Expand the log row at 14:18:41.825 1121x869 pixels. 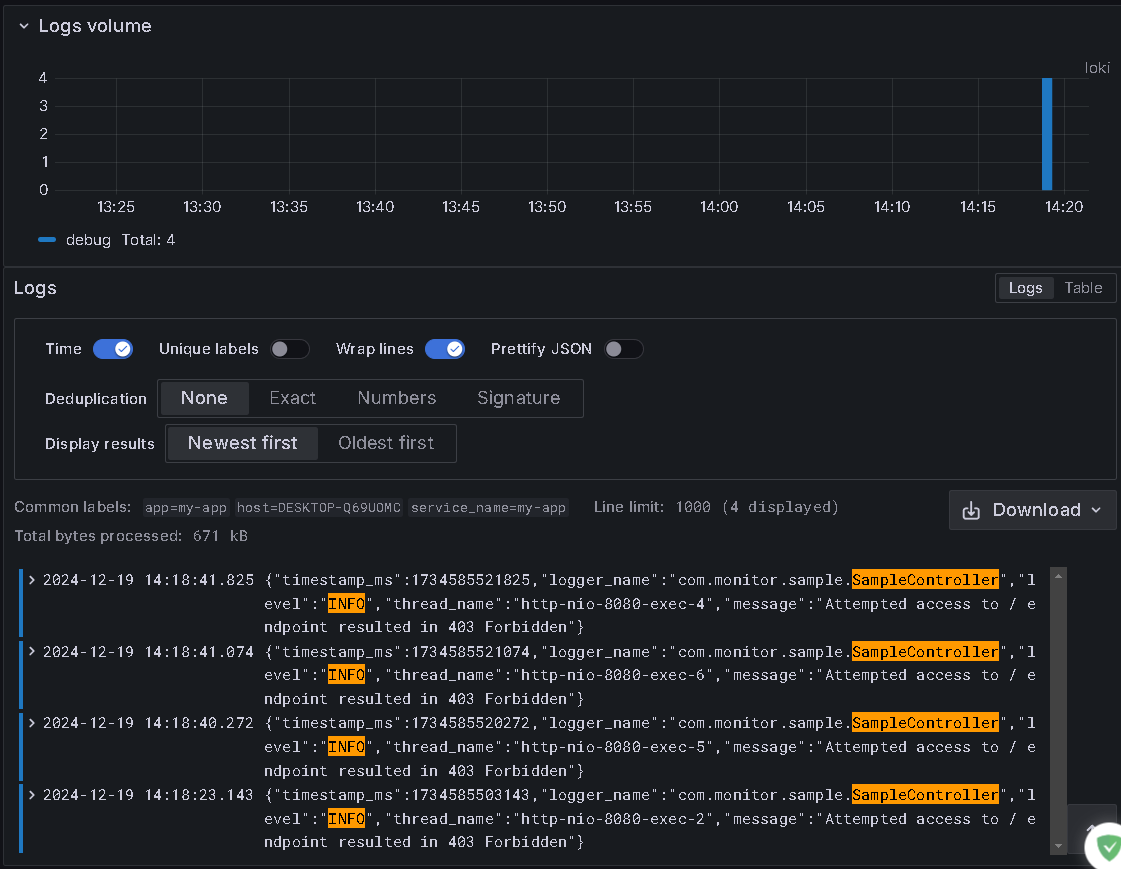[31, 580]
